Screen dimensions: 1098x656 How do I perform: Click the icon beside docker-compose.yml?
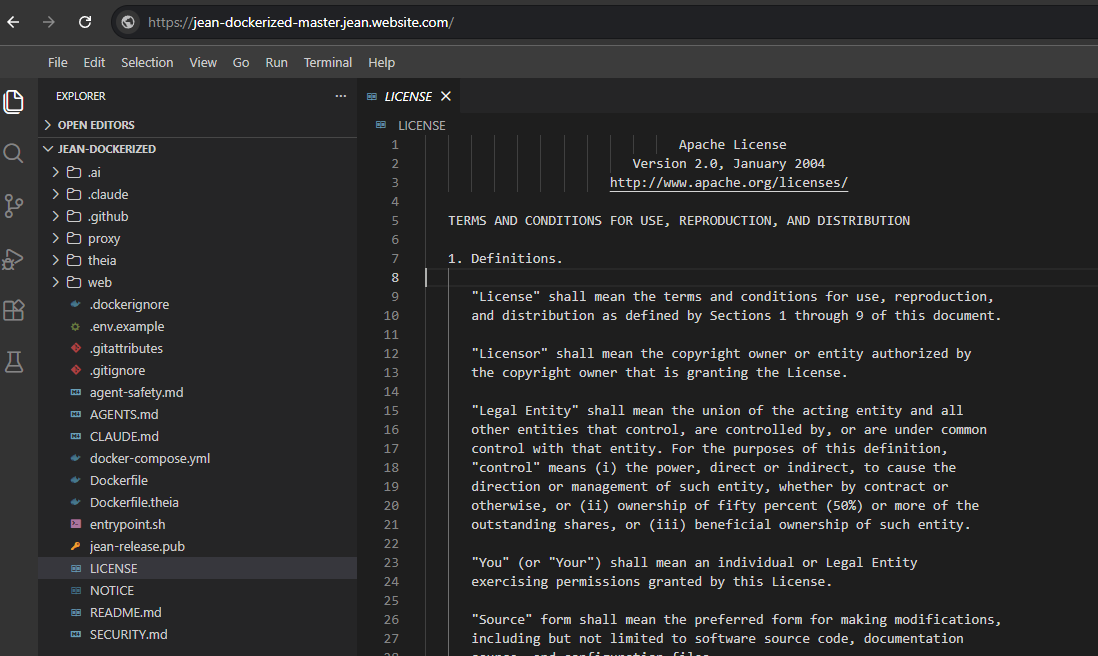click(x=76, y=458)
